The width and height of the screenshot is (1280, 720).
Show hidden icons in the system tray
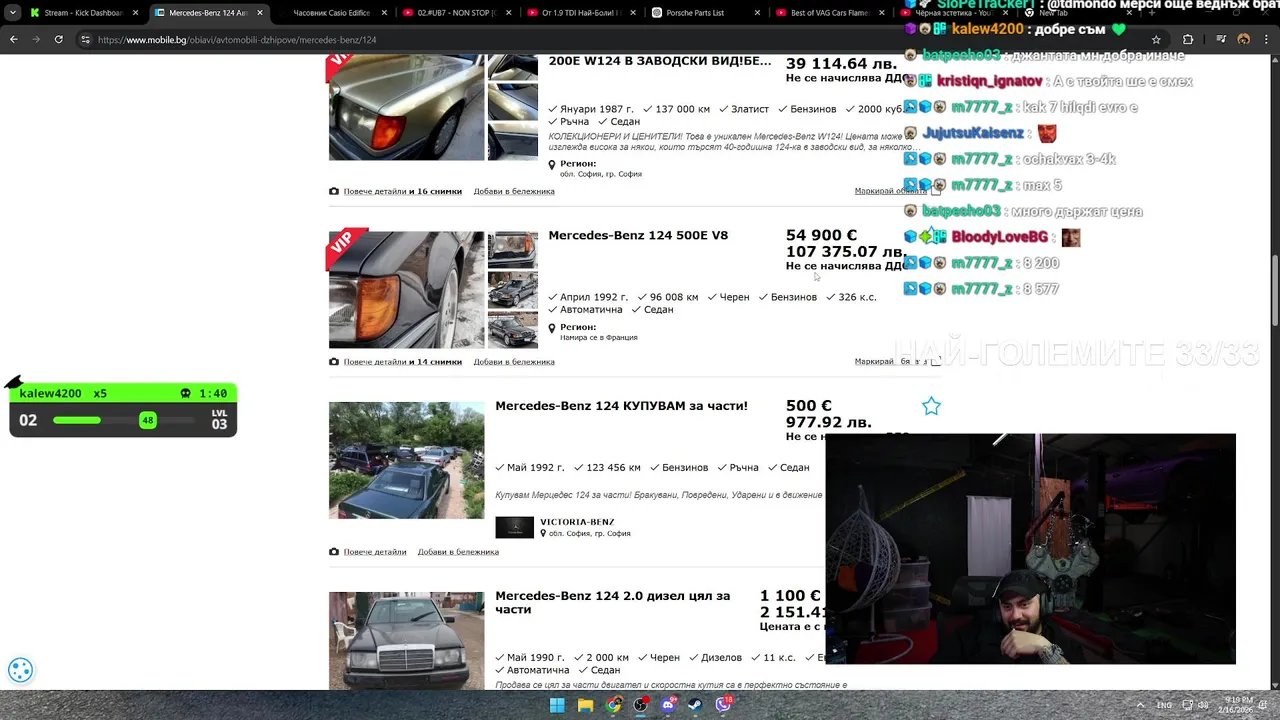(x=1140, y=705)
